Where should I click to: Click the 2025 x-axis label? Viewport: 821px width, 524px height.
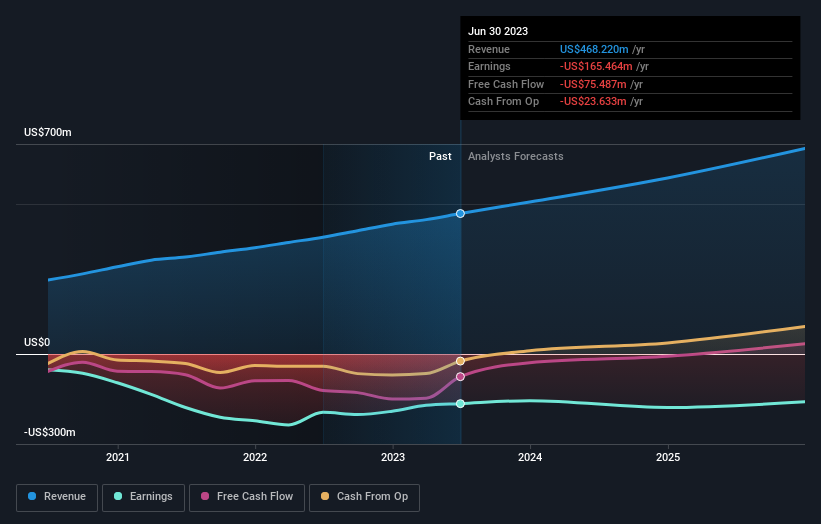(668, 458)
